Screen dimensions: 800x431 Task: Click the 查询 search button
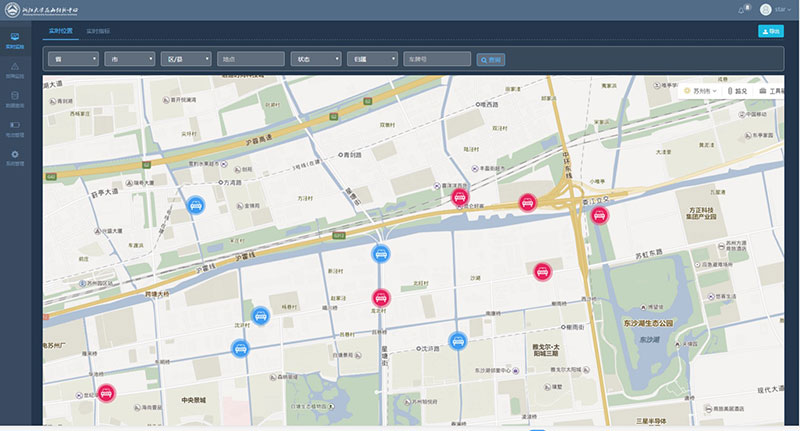491,60
